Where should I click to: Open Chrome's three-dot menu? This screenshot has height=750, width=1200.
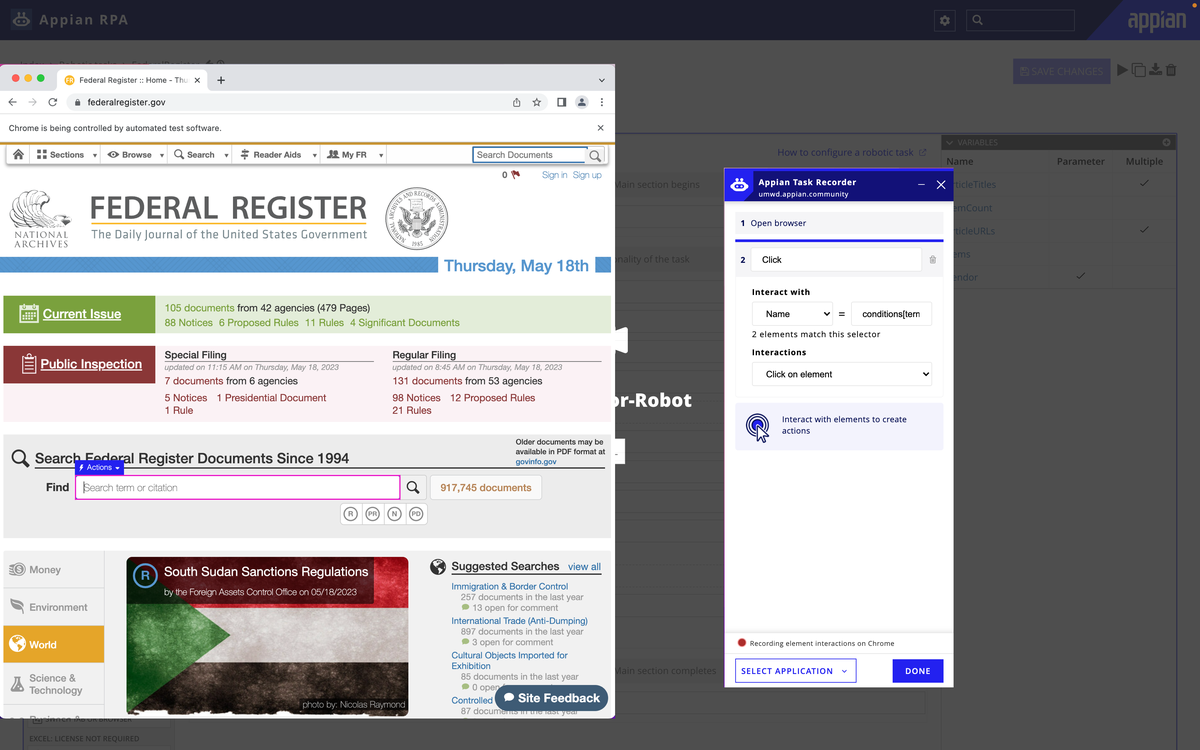click(x=601, y=102)
